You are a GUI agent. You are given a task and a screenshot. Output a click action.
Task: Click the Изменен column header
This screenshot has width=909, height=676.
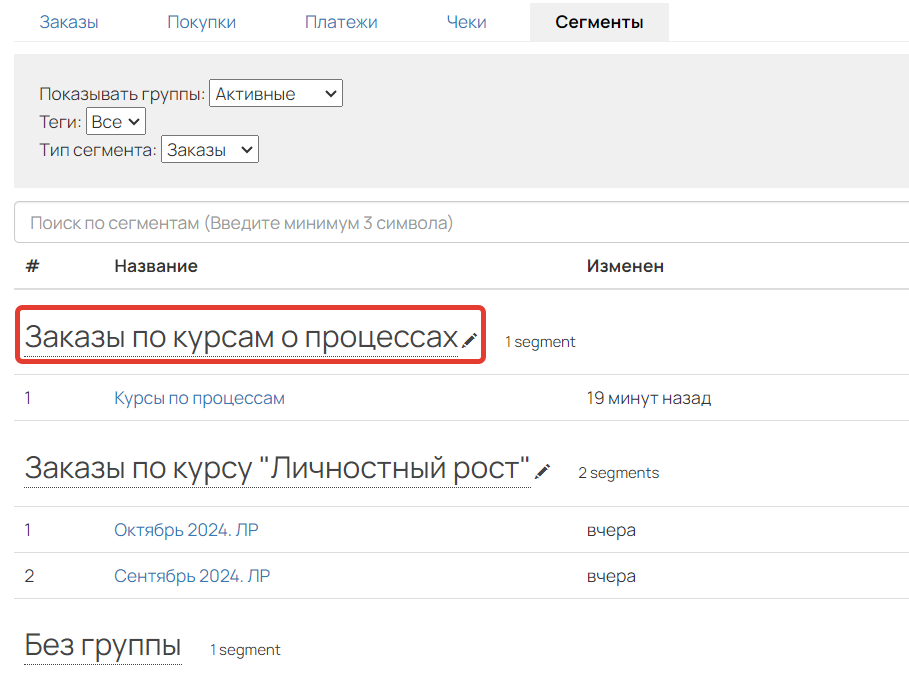pos(625,266)
